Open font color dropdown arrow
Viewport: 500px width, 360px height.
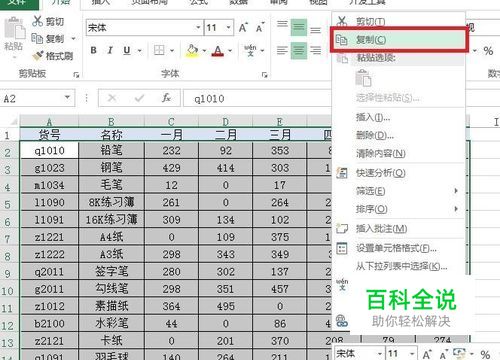[230, 51]
